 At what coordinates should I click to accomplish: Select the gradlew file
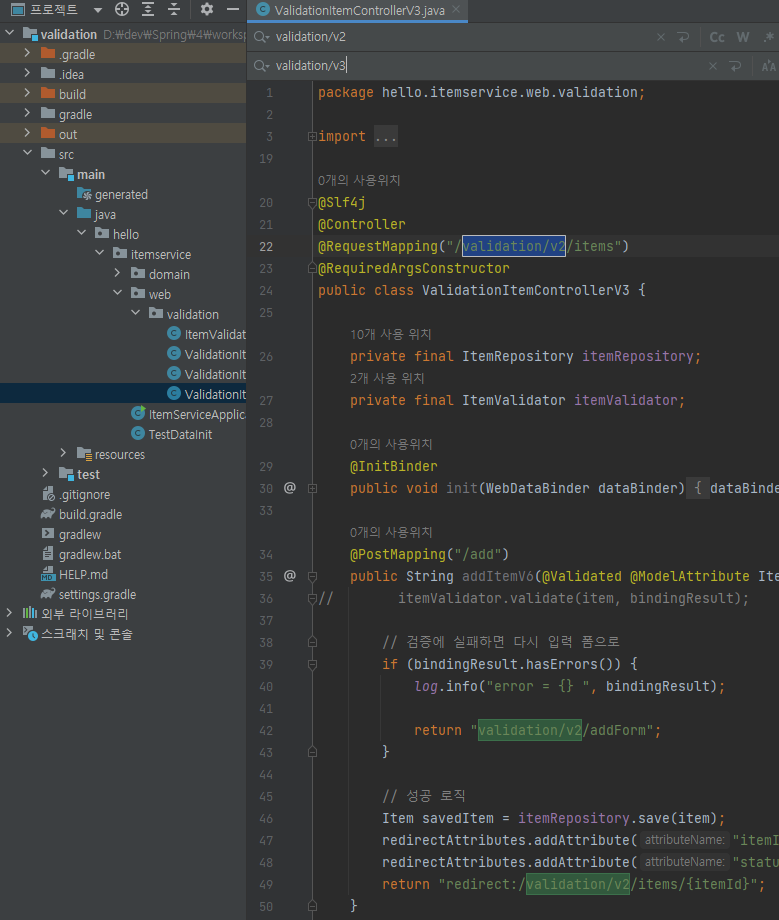71,535
